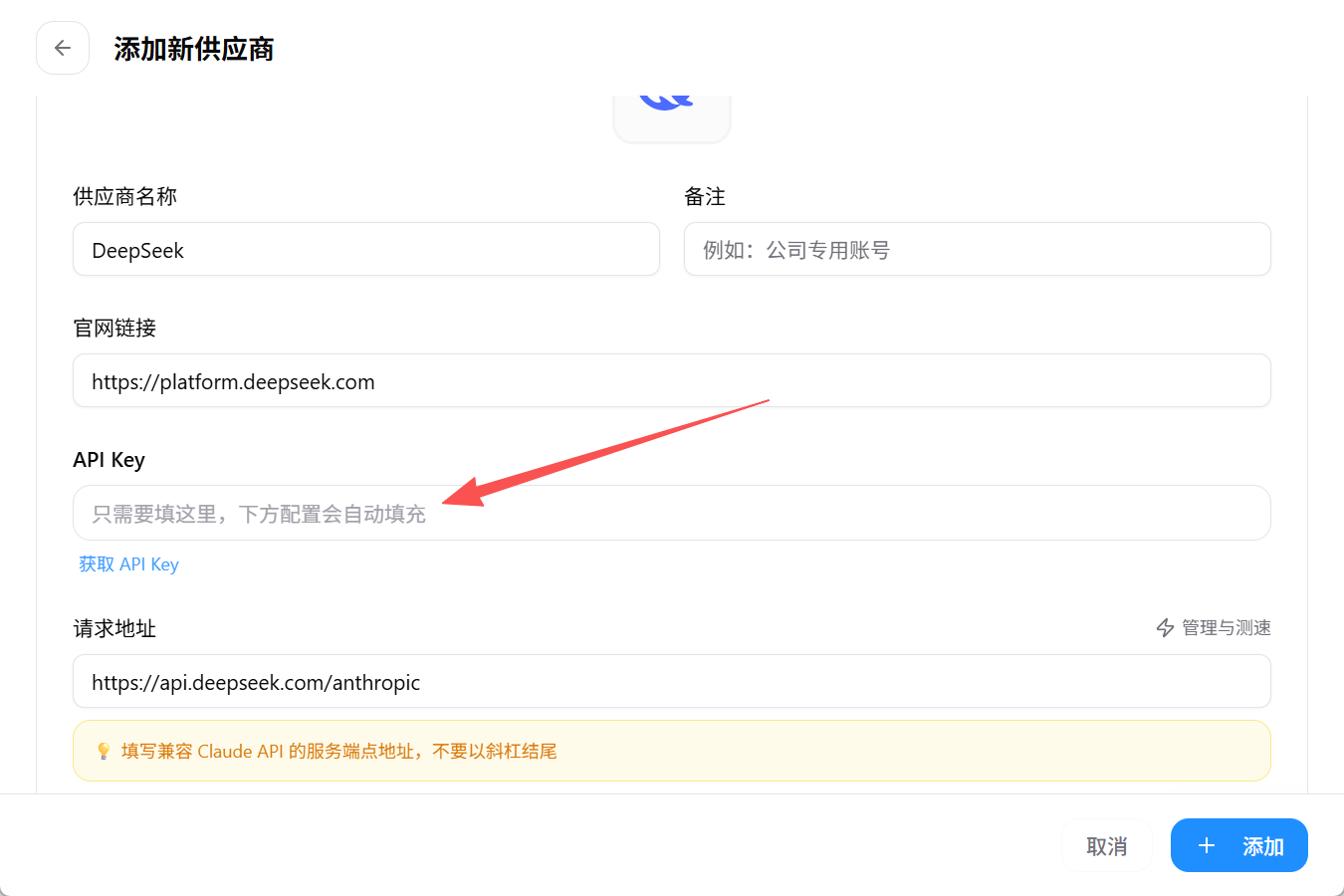
Task: Click into the API Key input field
Action: (x=672, y=513)
